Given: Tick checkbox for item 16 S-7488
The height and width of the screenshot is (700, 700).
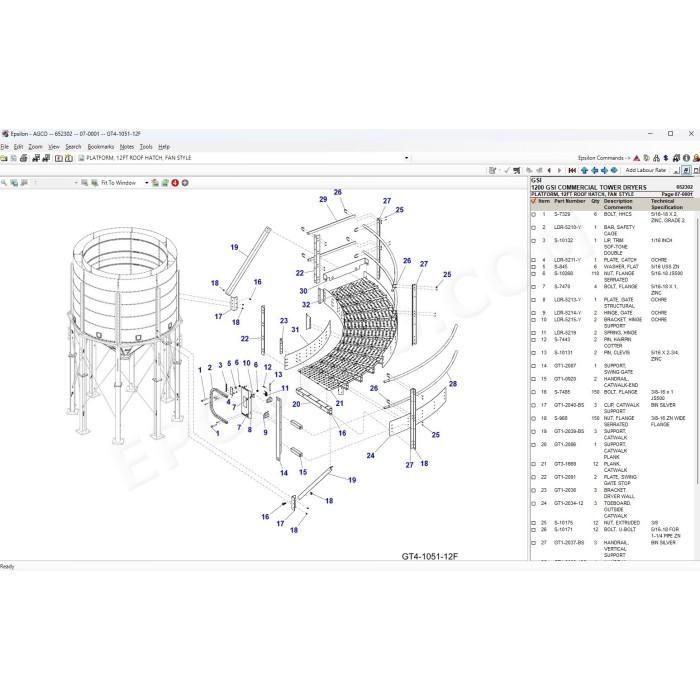Looking at the screenshot, I should 533,392.
